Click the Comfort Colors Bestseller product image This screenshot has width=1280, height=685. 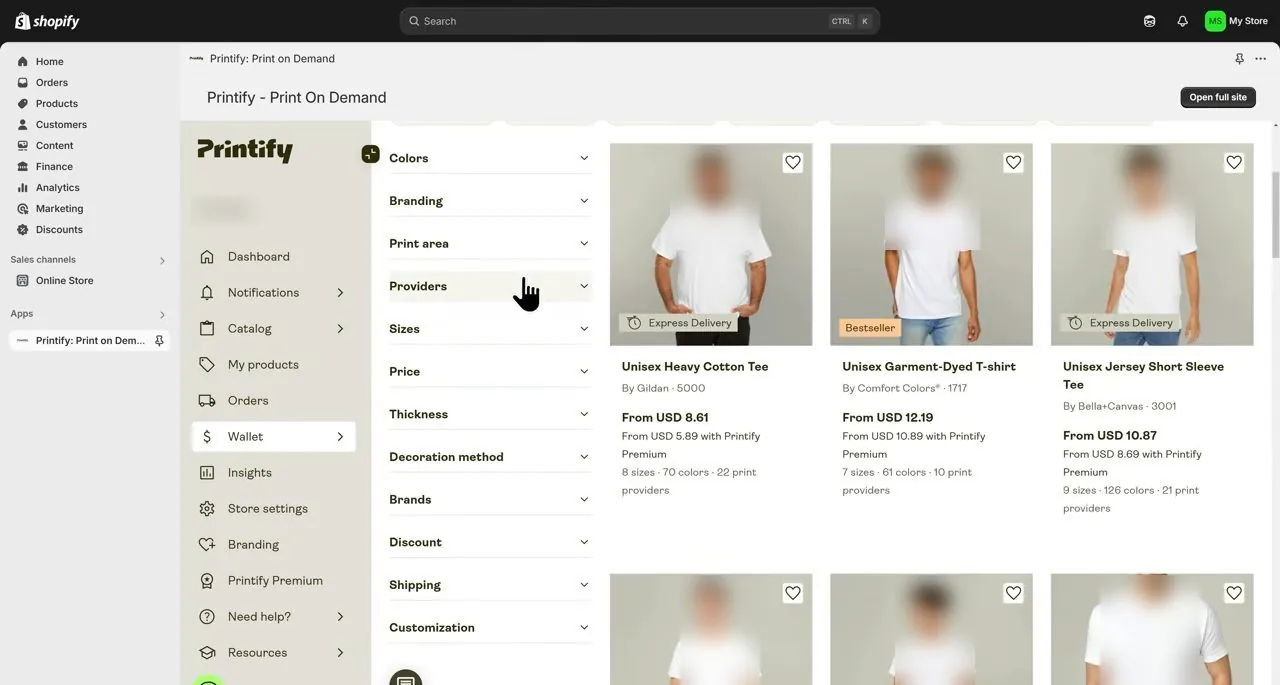(931, 244)
